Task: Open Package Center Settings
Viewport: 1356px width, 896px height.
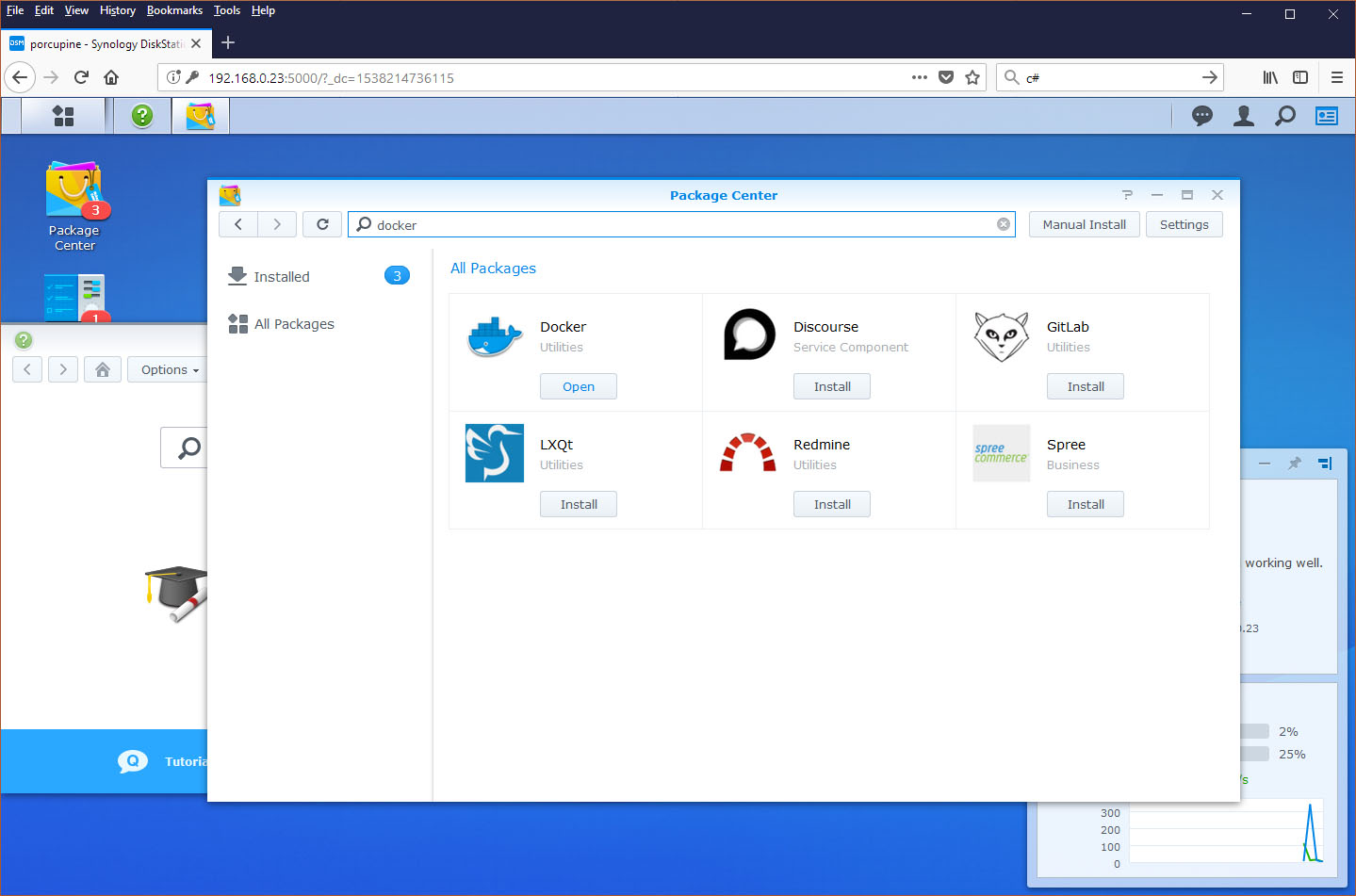Action: [x=1184, y=224]
